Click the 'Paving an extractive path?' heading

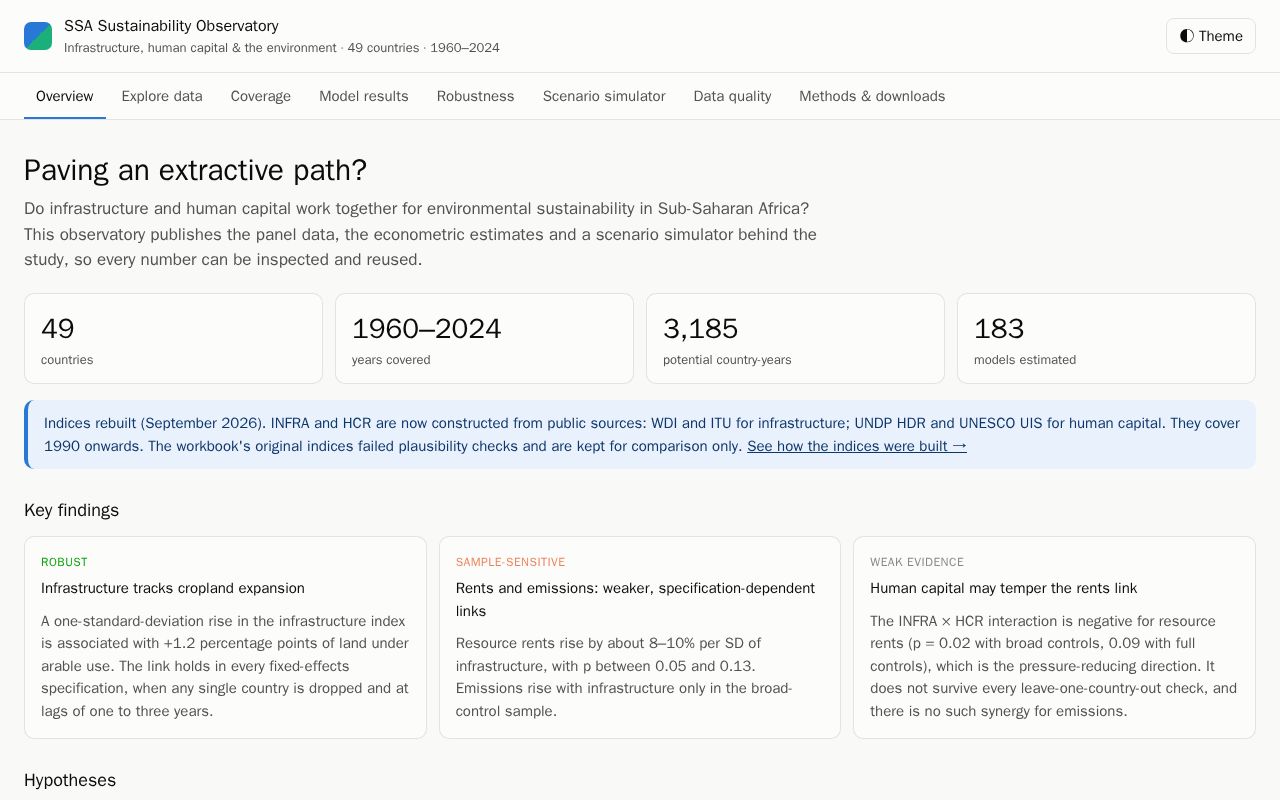click(x=195, y=170)
